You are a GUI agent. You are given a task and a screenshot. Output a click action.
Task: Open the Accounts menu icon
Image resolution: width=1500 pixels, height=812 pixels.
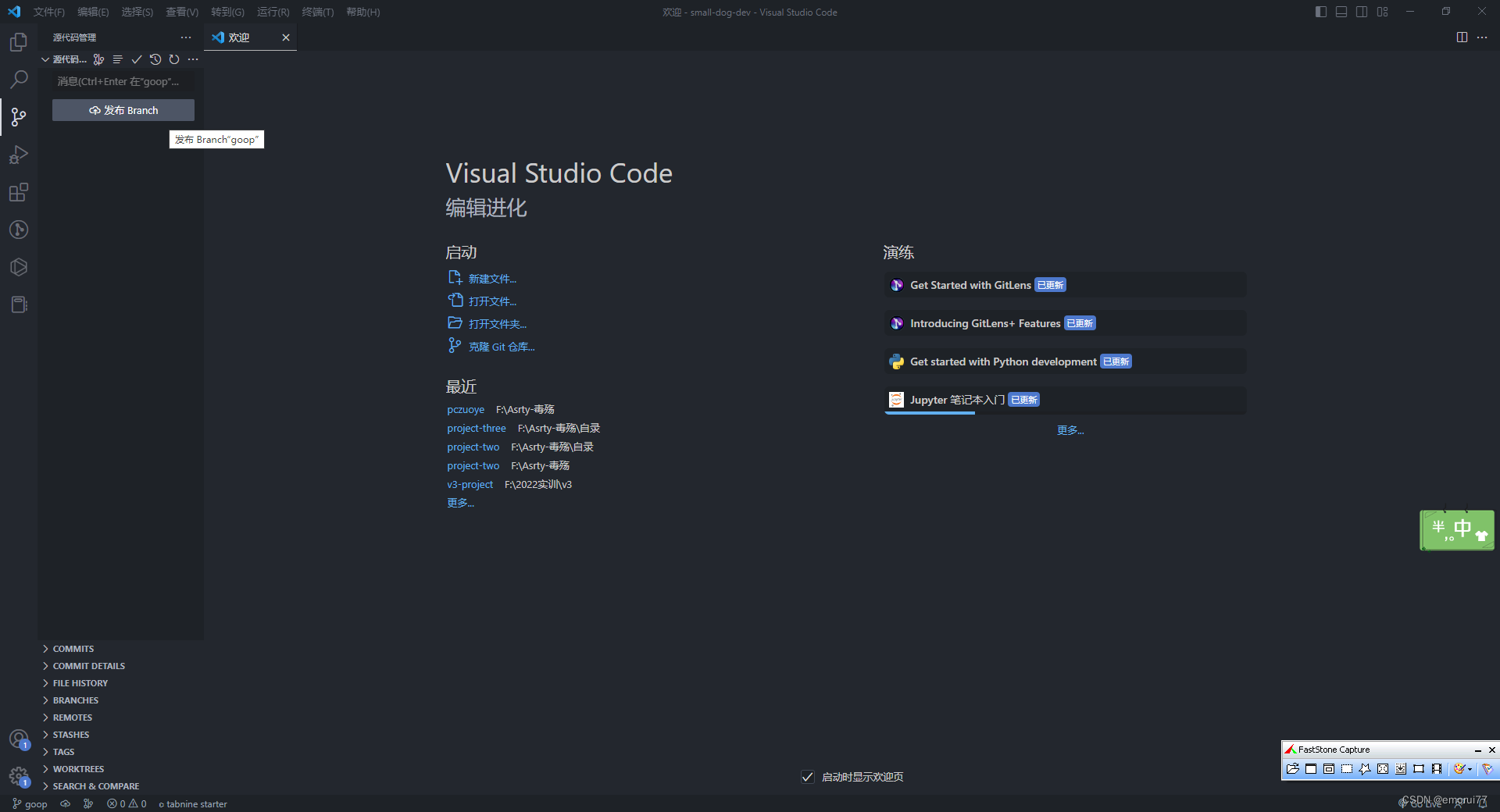coord(19,739)
